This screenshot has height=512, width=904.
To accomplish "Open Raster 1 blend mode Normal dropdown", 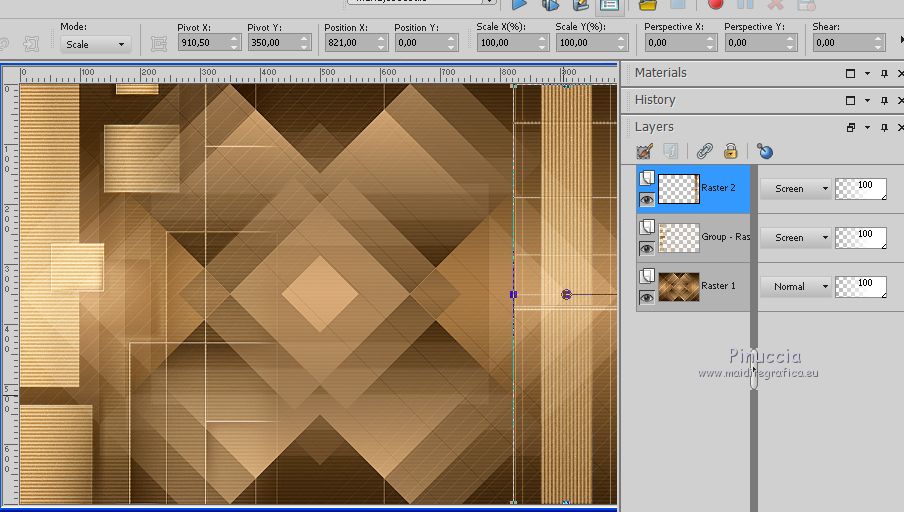I will (796, 286).
